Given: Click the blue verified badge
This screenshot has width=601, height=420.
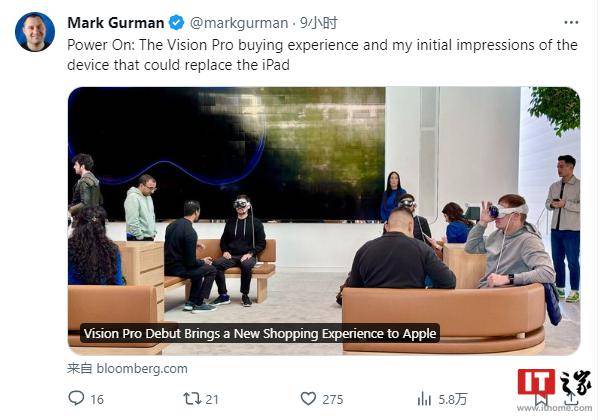Looking at the screenshot, I should (177, 22).
